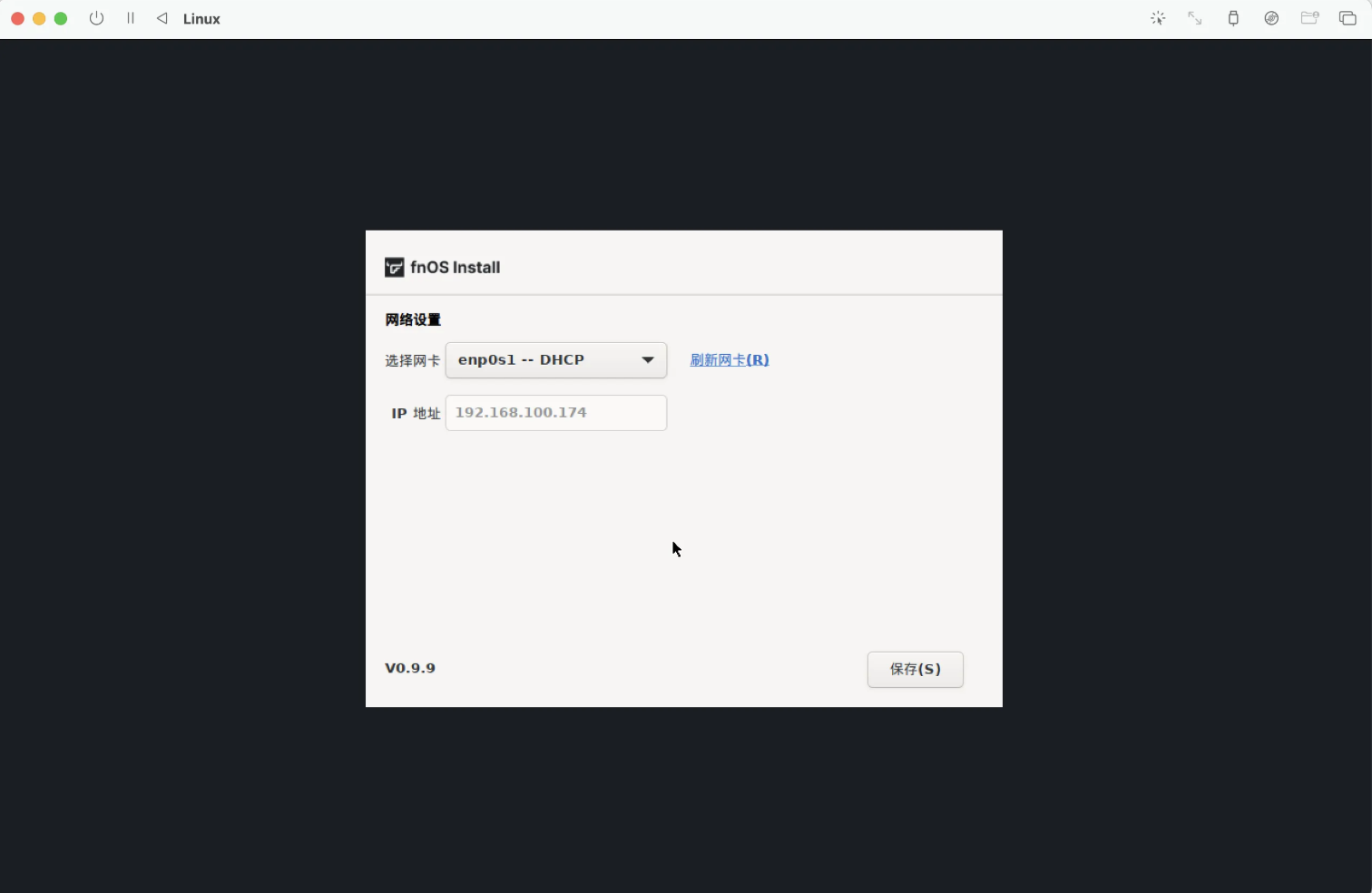Click the 网络设置 heading text
The height and width of the screenshot is (893, 1372).
coord(413,319)
